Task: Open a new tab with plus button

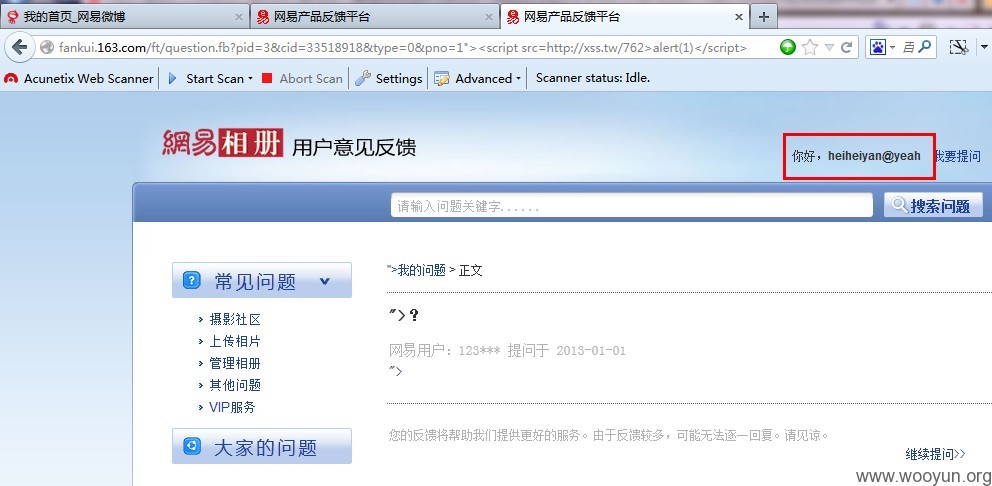Action: pyautogui.click(x=764, y=17)
